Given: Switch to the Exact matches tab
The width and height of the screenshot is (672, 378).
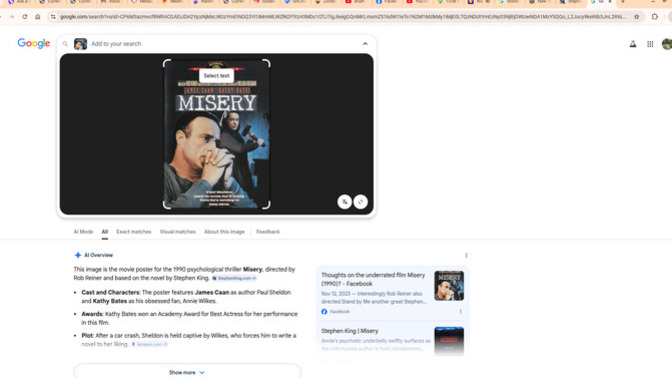Looking at the screenshot, I should pyautogui.click(x=134, y=231).
